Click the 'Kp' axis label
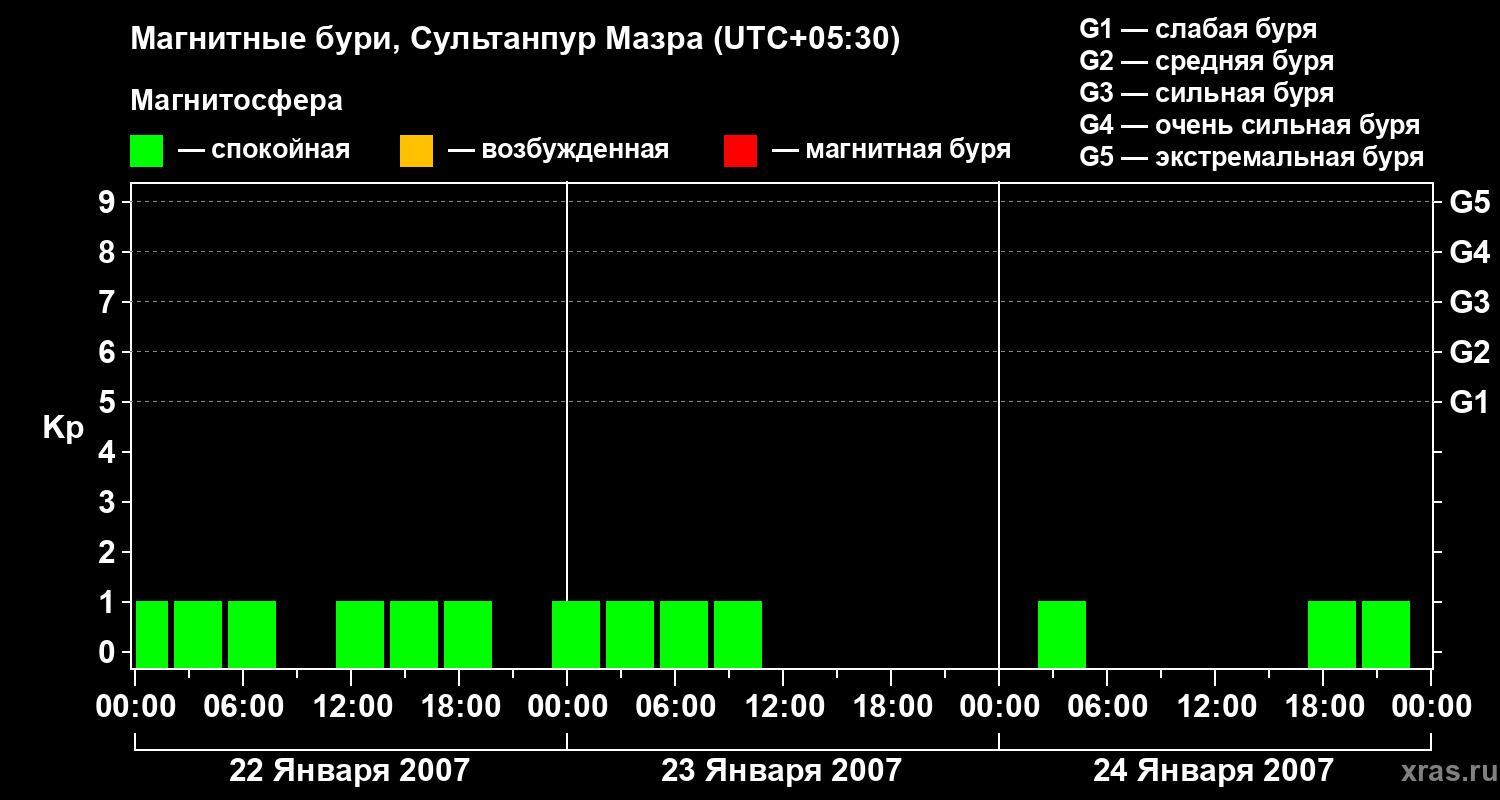The height and width of the screenshot is (800, 1500). tap(63, 428)
